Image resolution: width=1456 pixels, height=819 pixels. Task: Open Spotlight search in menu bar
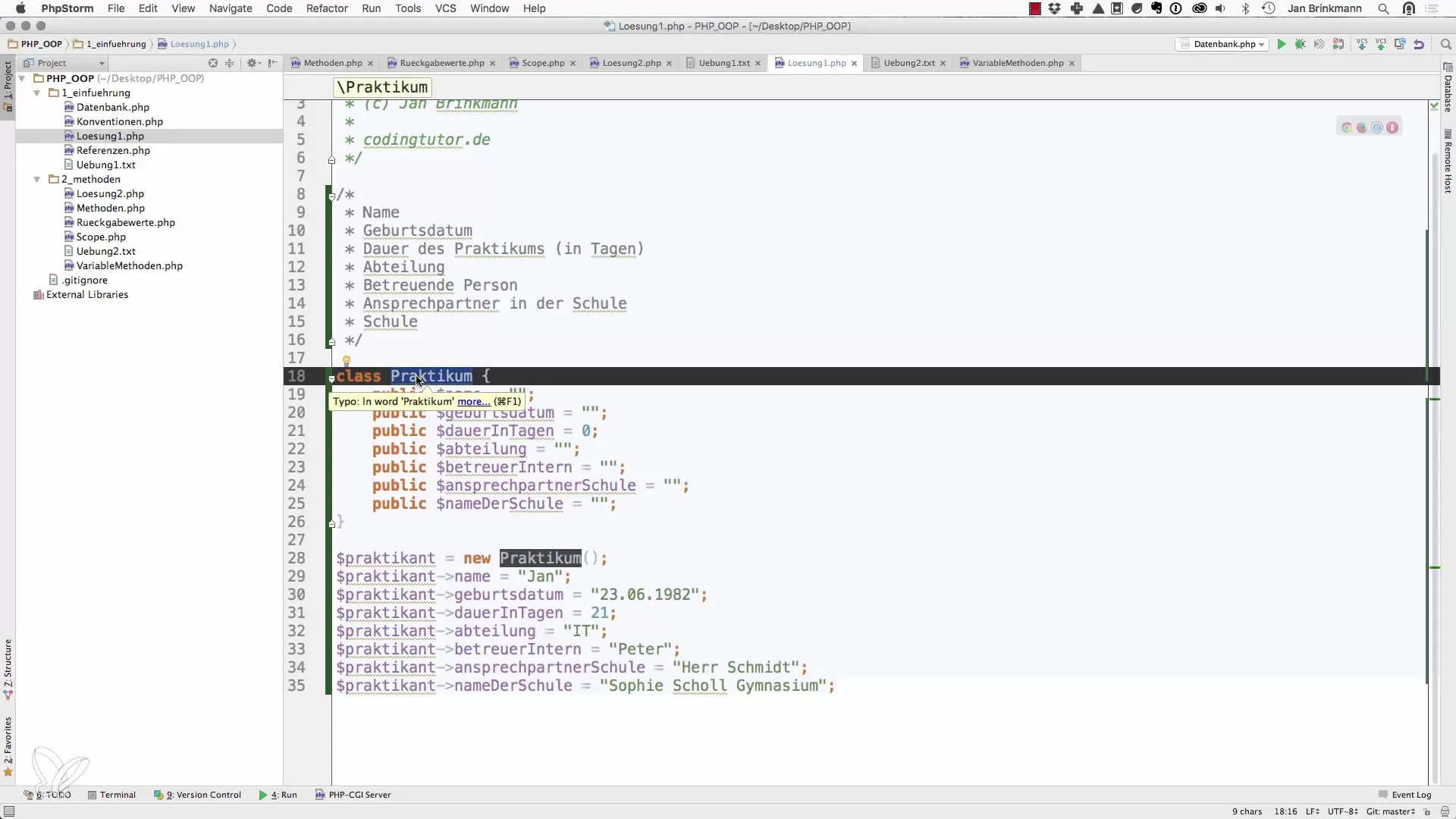pos(1384,8)
